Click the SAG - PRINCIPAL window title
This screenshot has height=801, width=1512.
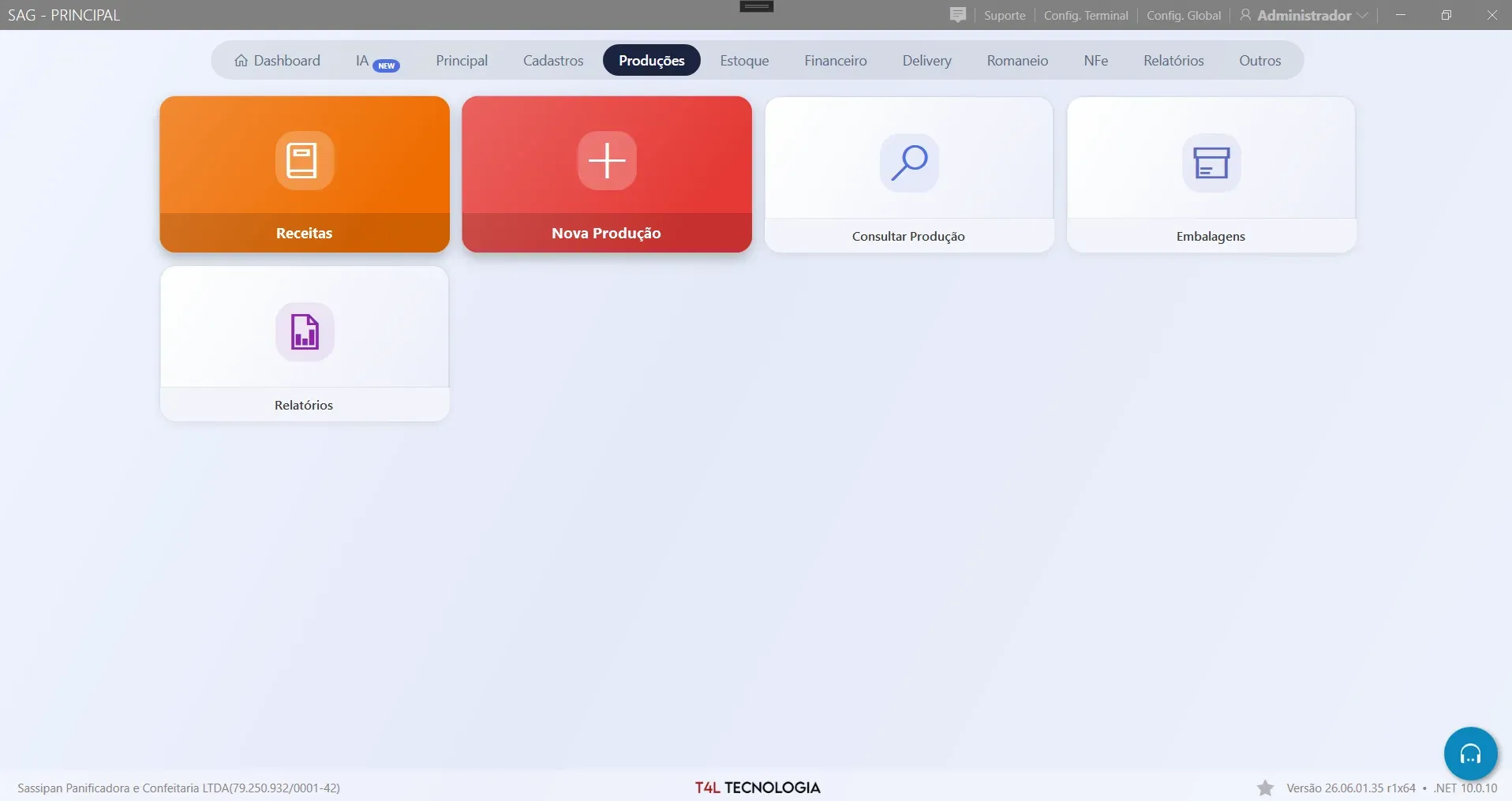[x=64, y=15]
